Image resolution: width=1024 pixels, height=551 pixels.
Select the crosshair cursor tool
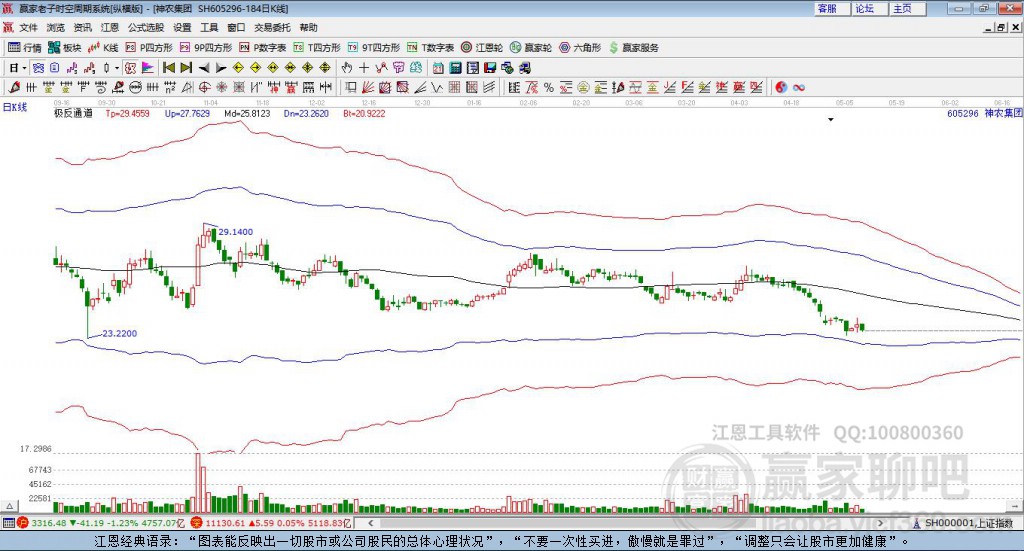pyautogui.click(x=364, y=68)
